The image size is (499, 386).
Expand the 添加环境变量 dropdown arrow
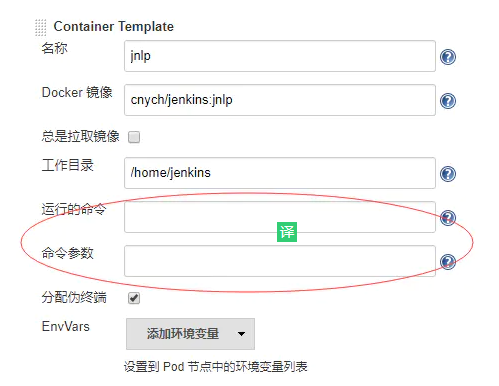(x=241, y=334)
